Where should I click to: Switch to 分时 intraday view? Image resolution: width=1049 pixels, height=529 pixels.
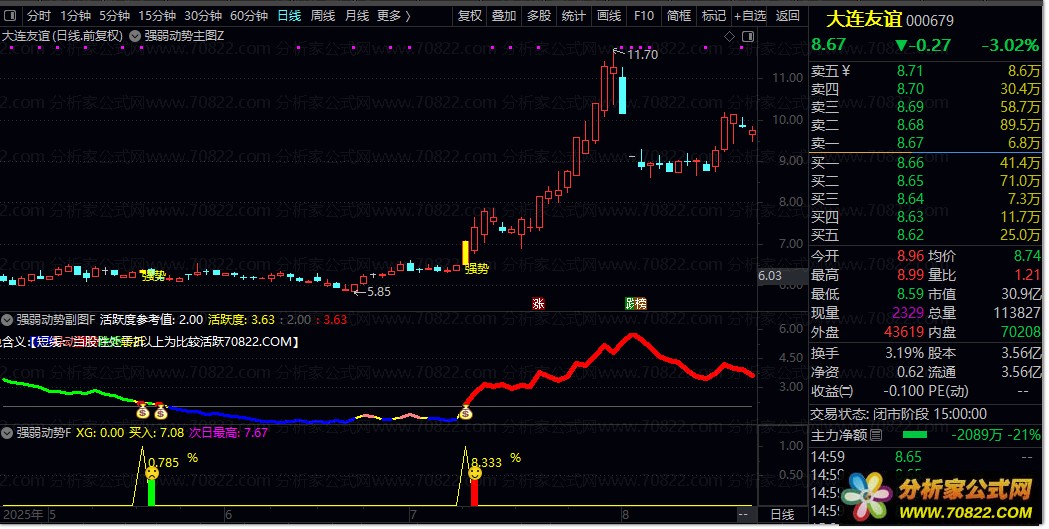pyautogui.click(x=39, y=15)
